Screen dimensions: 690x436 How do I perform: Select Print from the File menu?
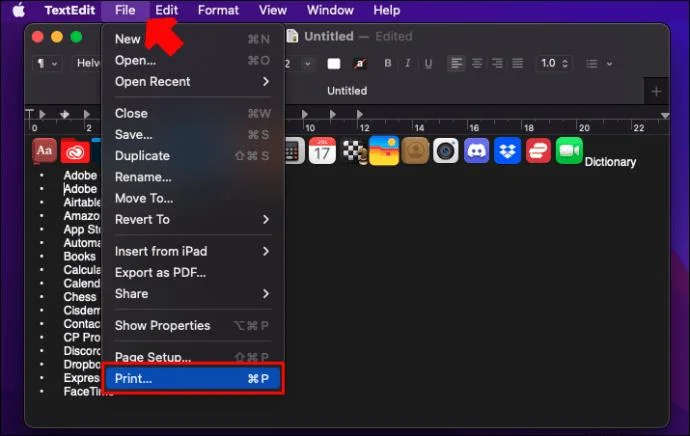pyautogui.click(x=193, y=378)
